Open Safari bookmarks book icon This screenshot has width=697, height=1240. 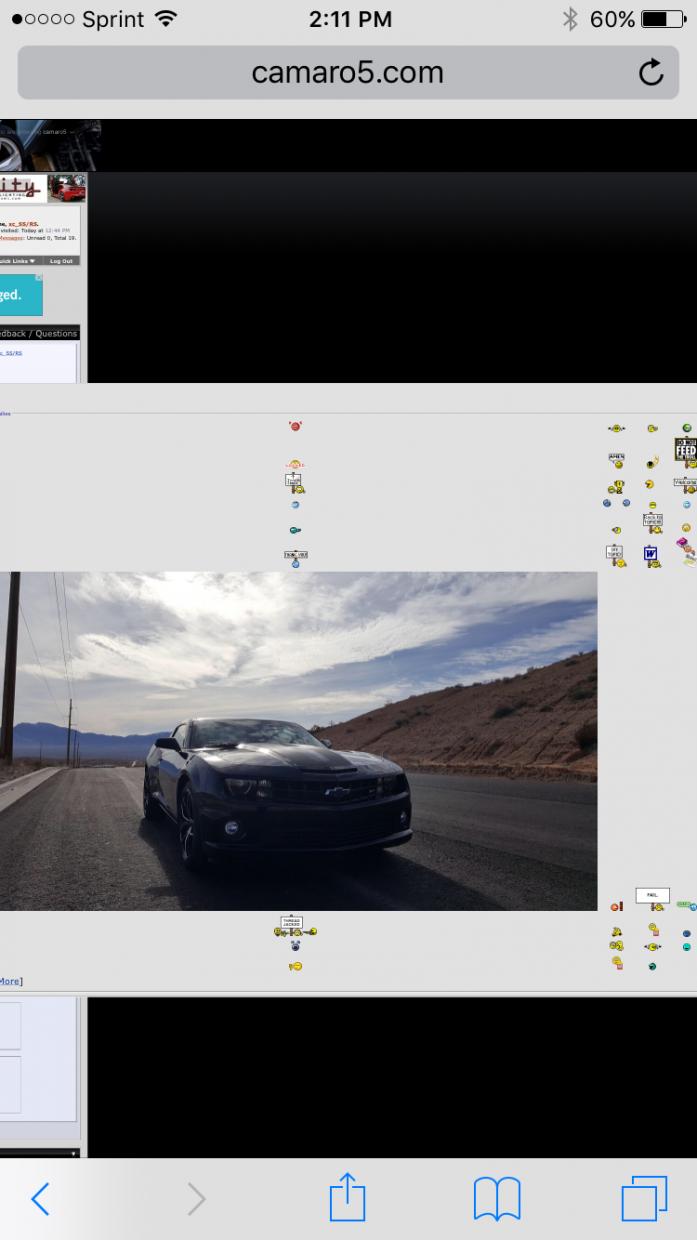coord(497,1198)
